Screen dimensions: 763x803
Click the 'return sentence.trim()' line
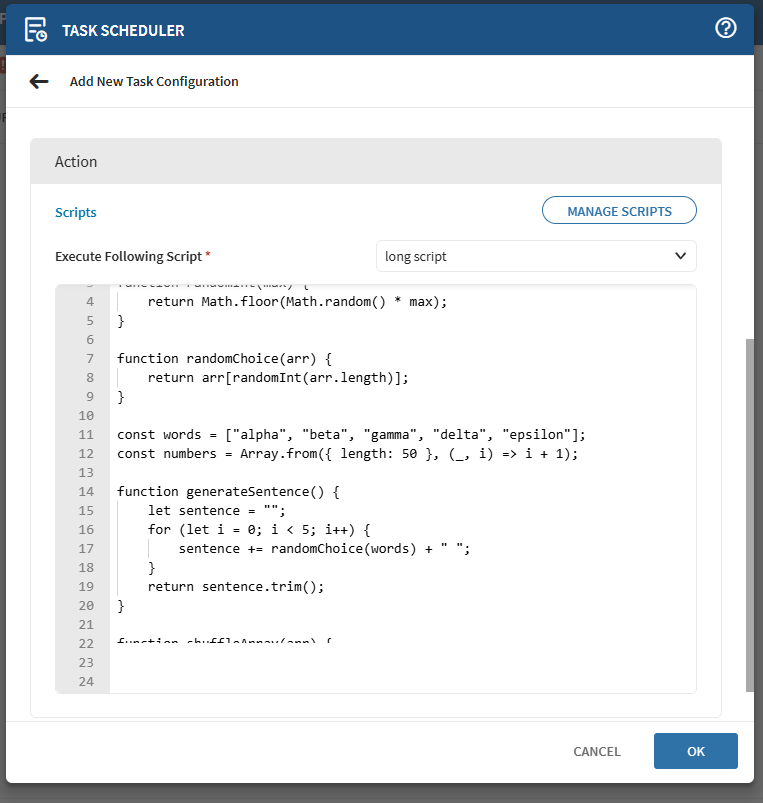(236, 586)
